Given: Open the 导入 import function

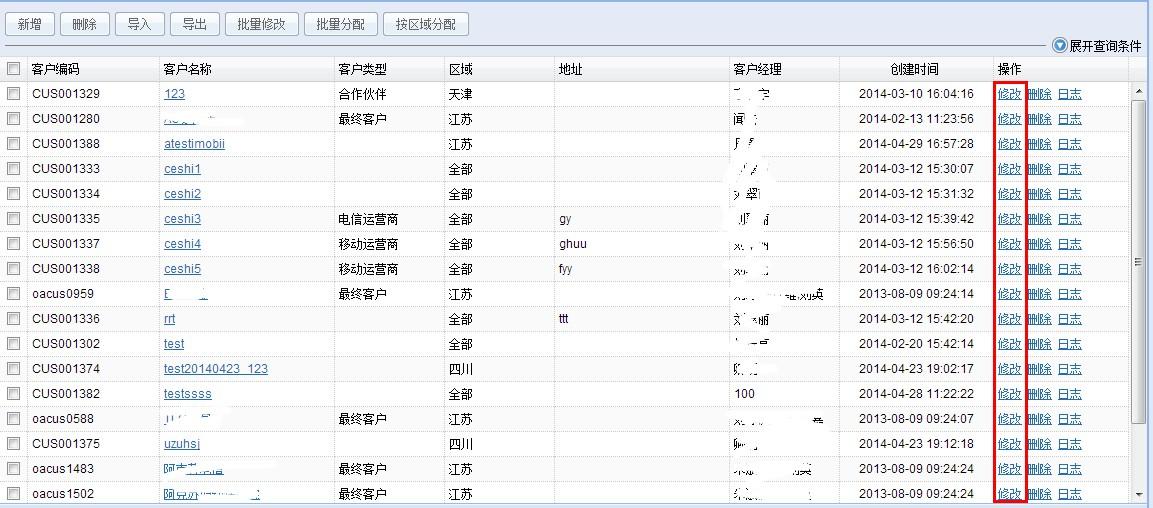Looking at the screenshot, I should (139, 24).
